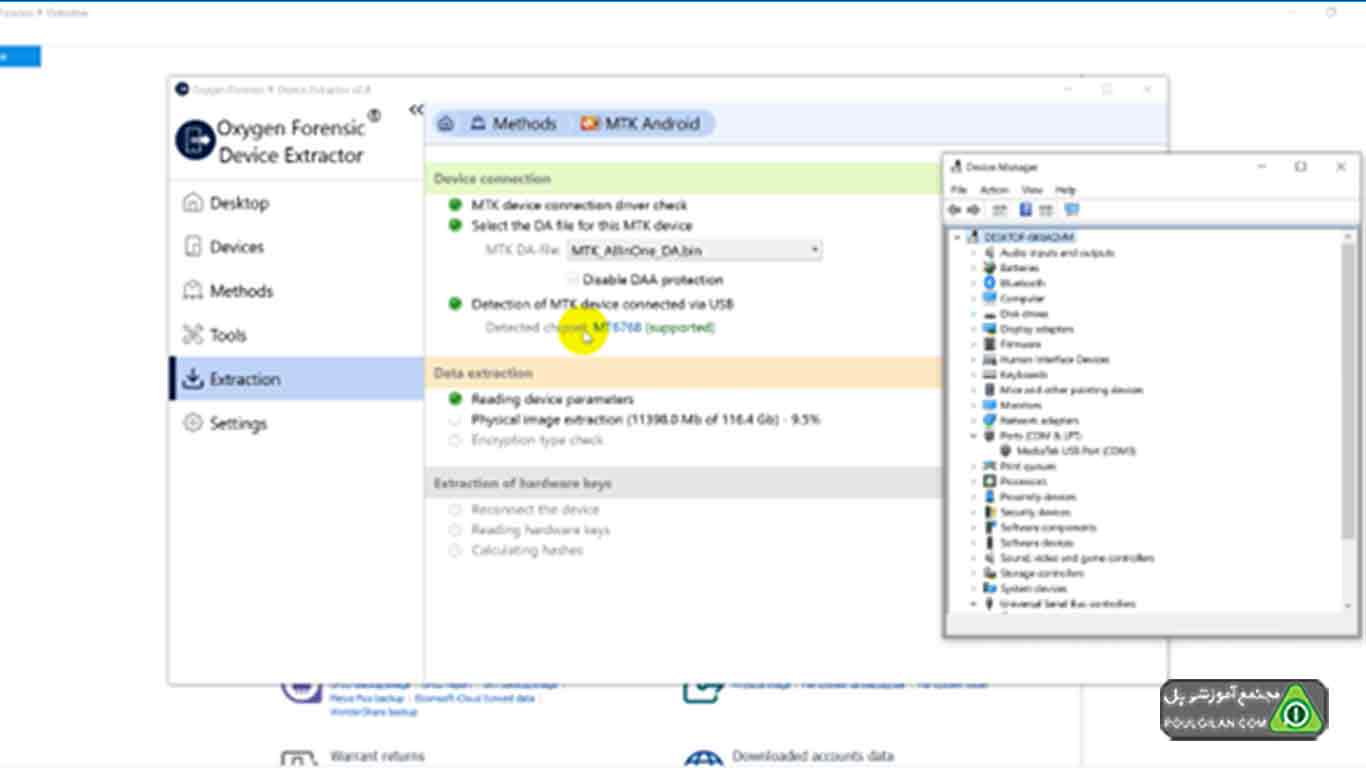Click the Monitors category icon in Device Manager
This screenshot has height=768, width=1366.
coord(990,405)
